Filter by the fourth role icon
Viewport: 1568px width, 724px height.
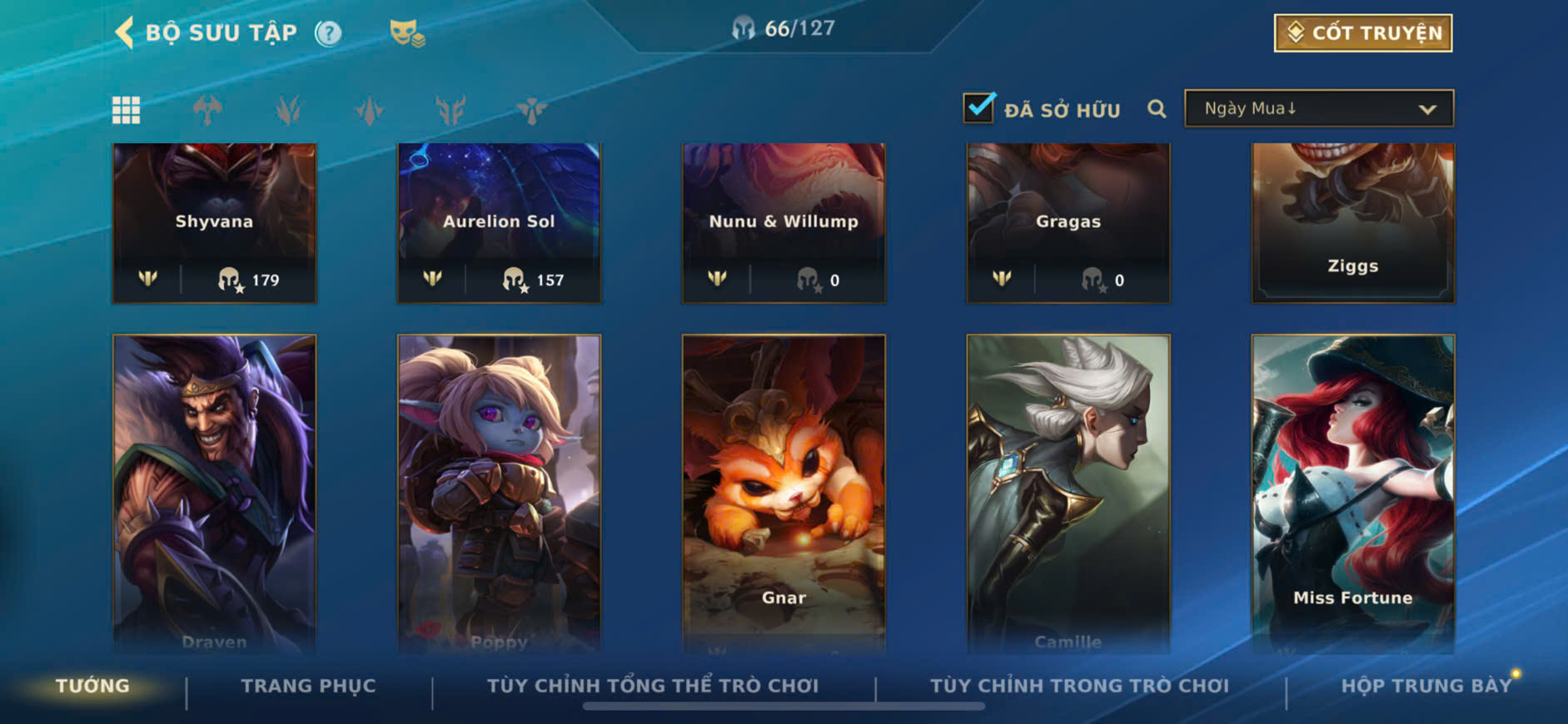click(x=450, y=110)
